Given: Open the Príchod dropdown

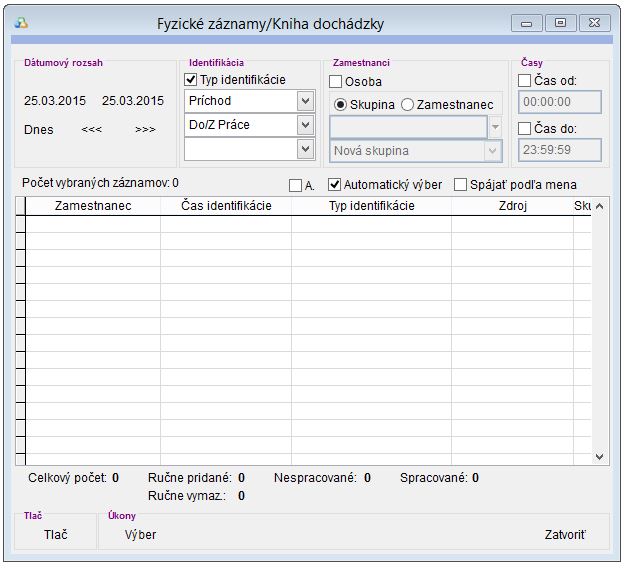Looking at the screenshot, I should pos(305,101).
